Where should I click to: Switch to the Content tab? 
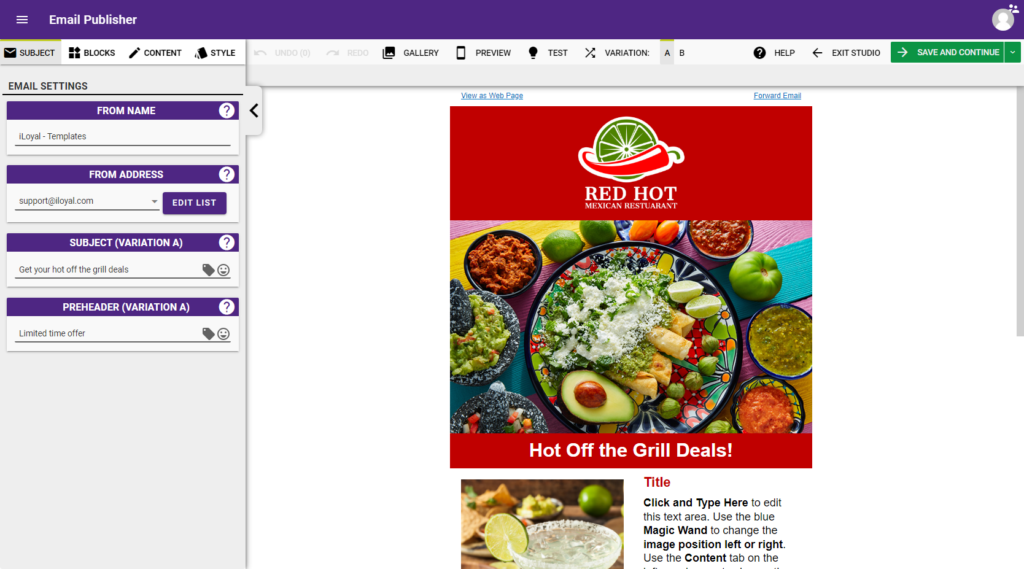(x=155, y=53)
